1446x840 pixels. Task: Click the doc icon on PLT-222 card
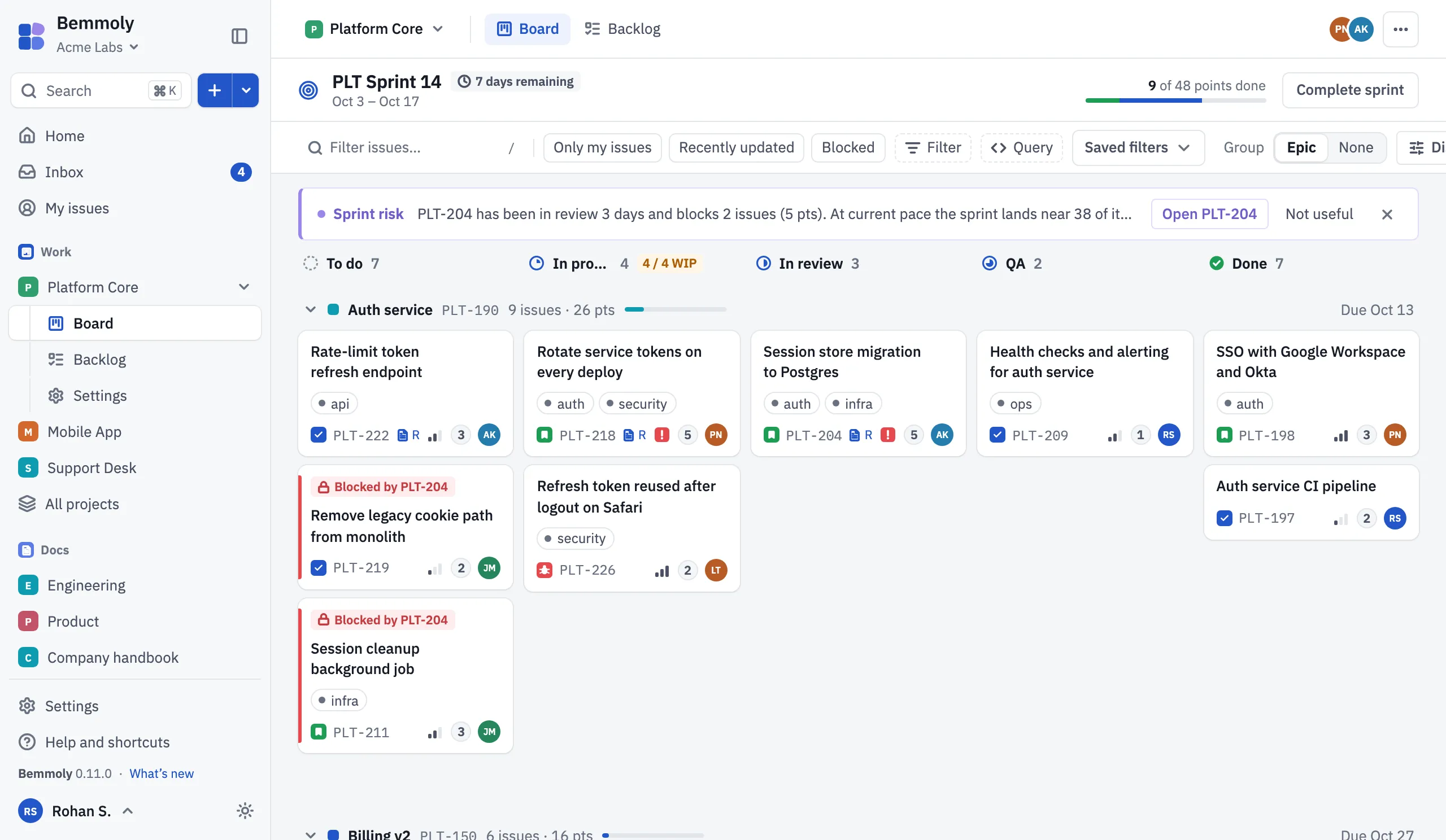403,435
